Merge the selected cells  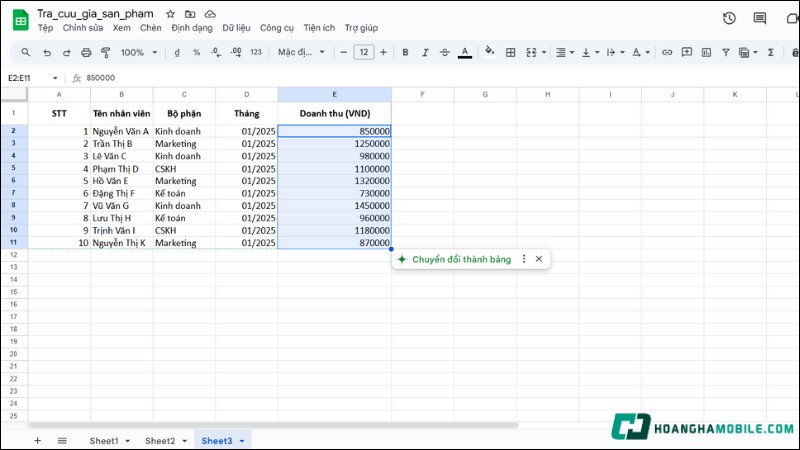[x=531, y=52]
